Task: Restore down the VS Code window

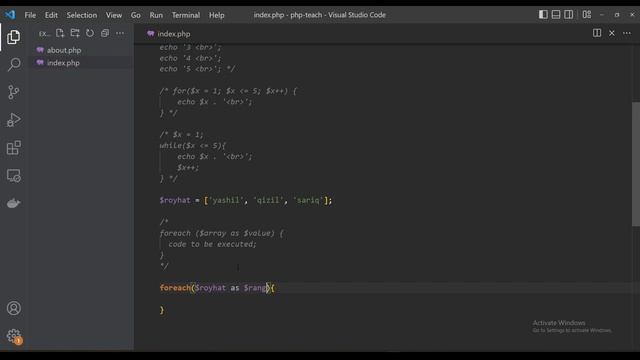Action: coord(617,15)
